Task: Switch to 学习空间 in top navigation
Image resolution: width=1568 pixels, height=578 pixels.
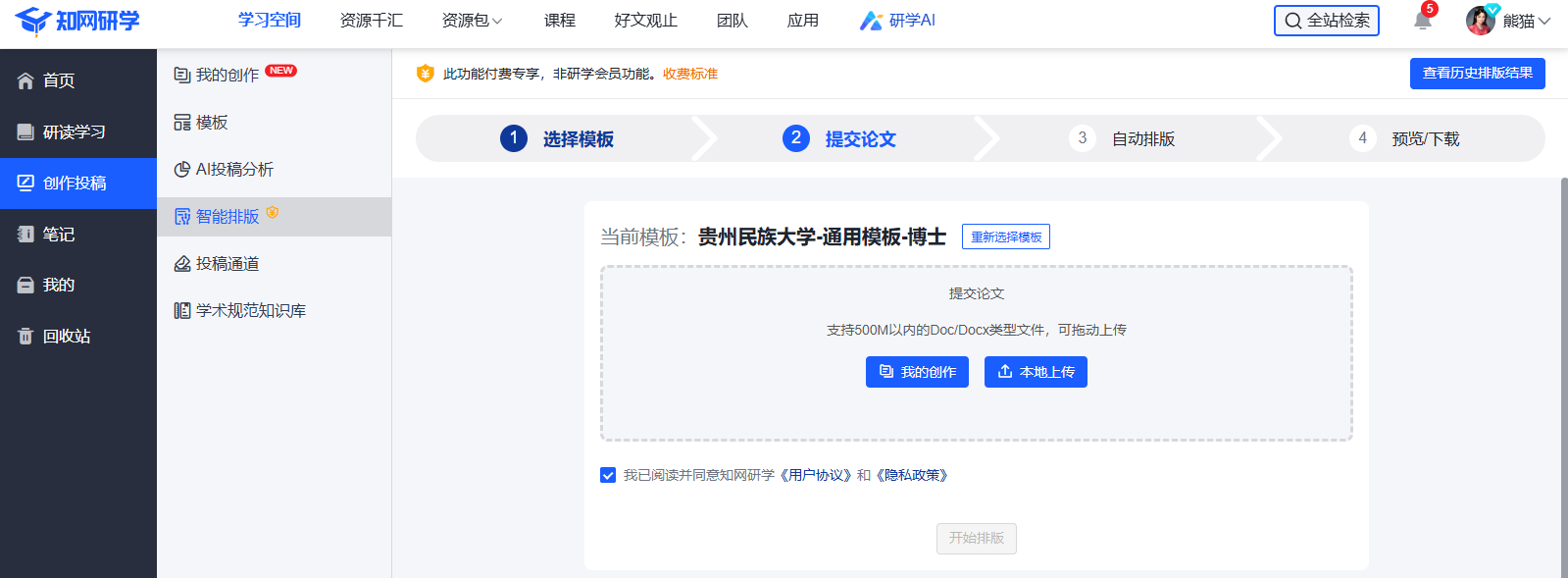Action: point(269,21)
